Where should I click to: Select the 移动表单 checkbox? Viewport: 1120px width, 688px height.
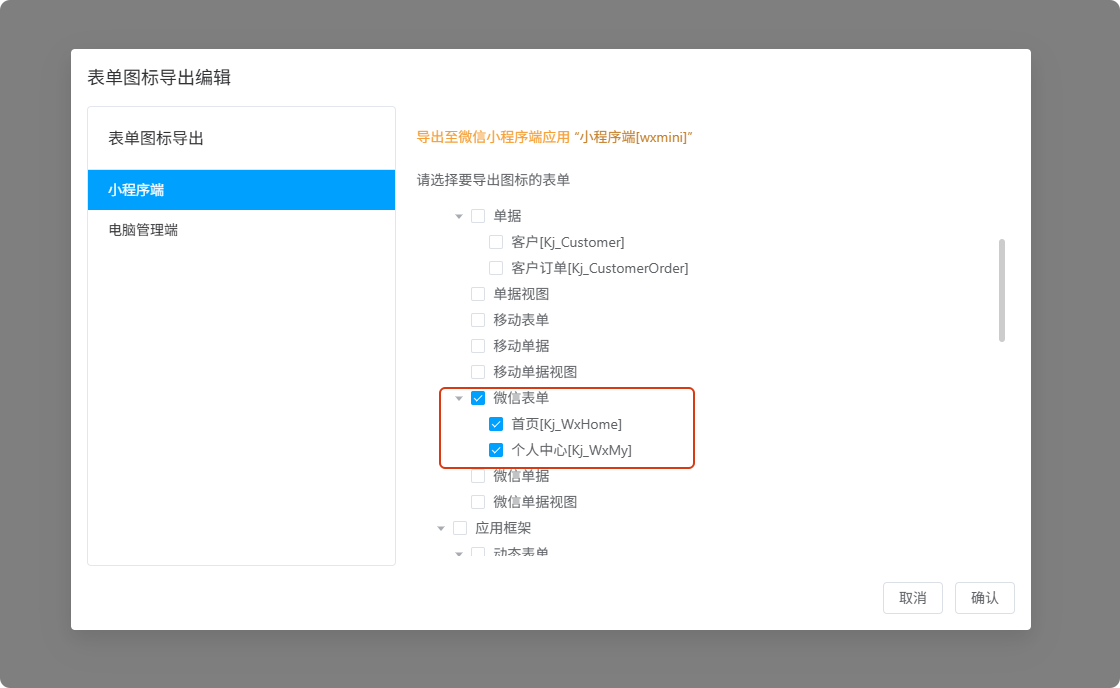click(478, 320)
